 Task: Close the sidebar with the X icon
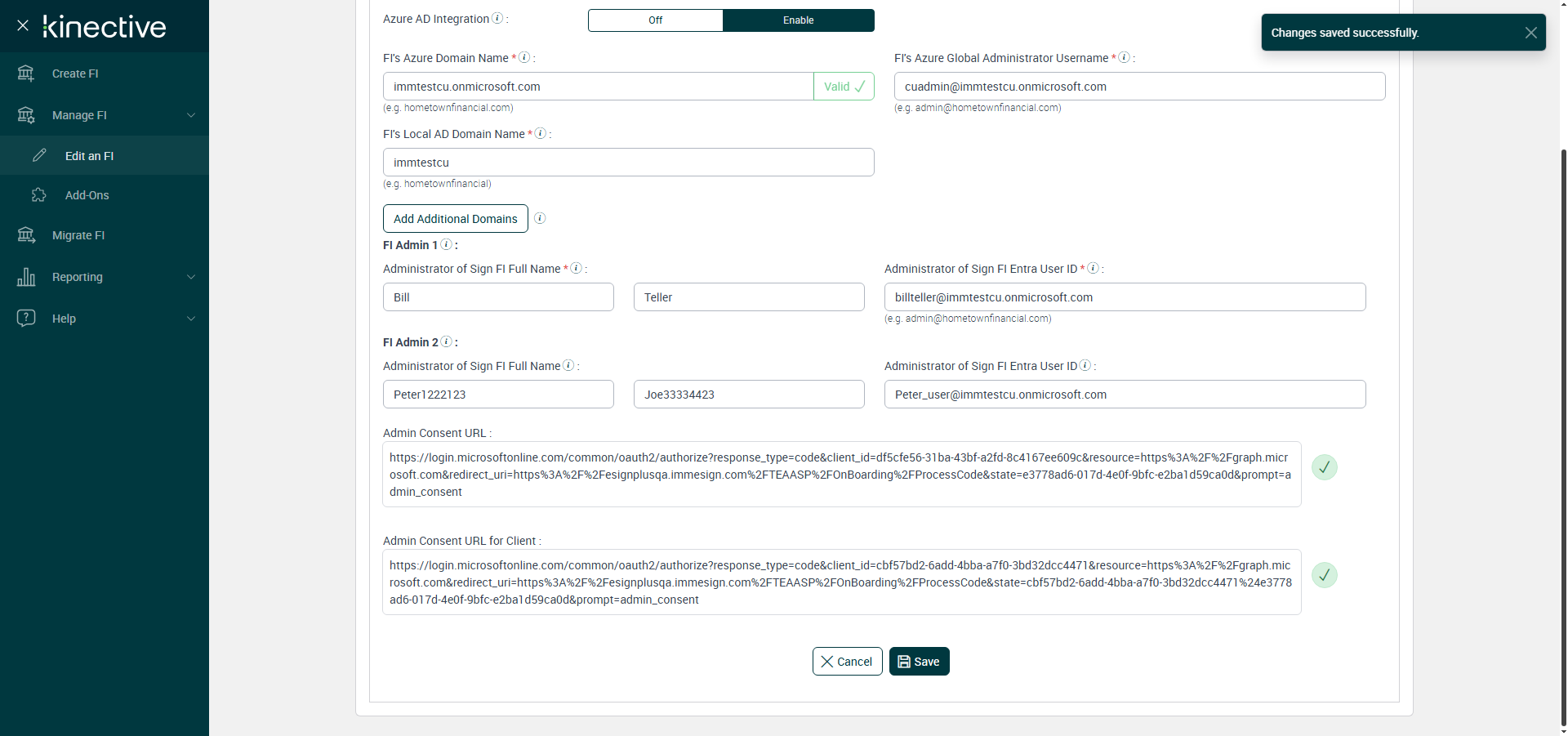click(23, 26)
